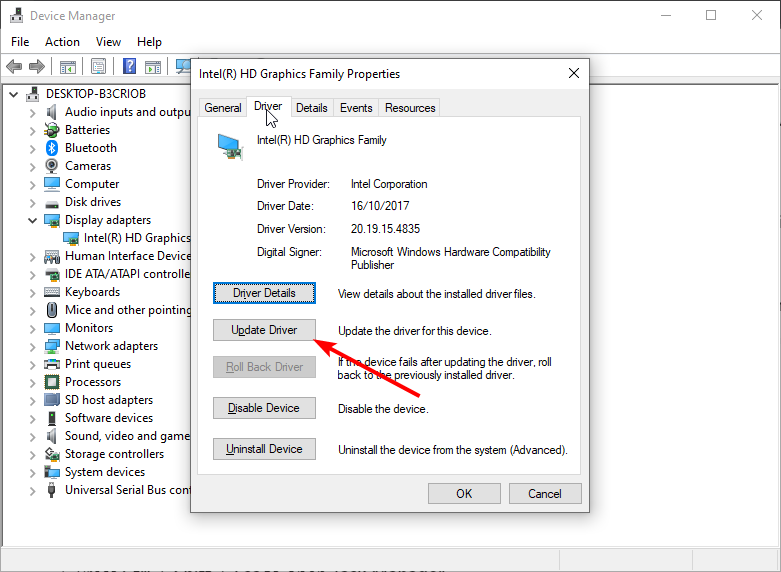Click the Universal Serial Bus plug icon
The width and height of the screenshot is (781, 572).
(52, 490)
